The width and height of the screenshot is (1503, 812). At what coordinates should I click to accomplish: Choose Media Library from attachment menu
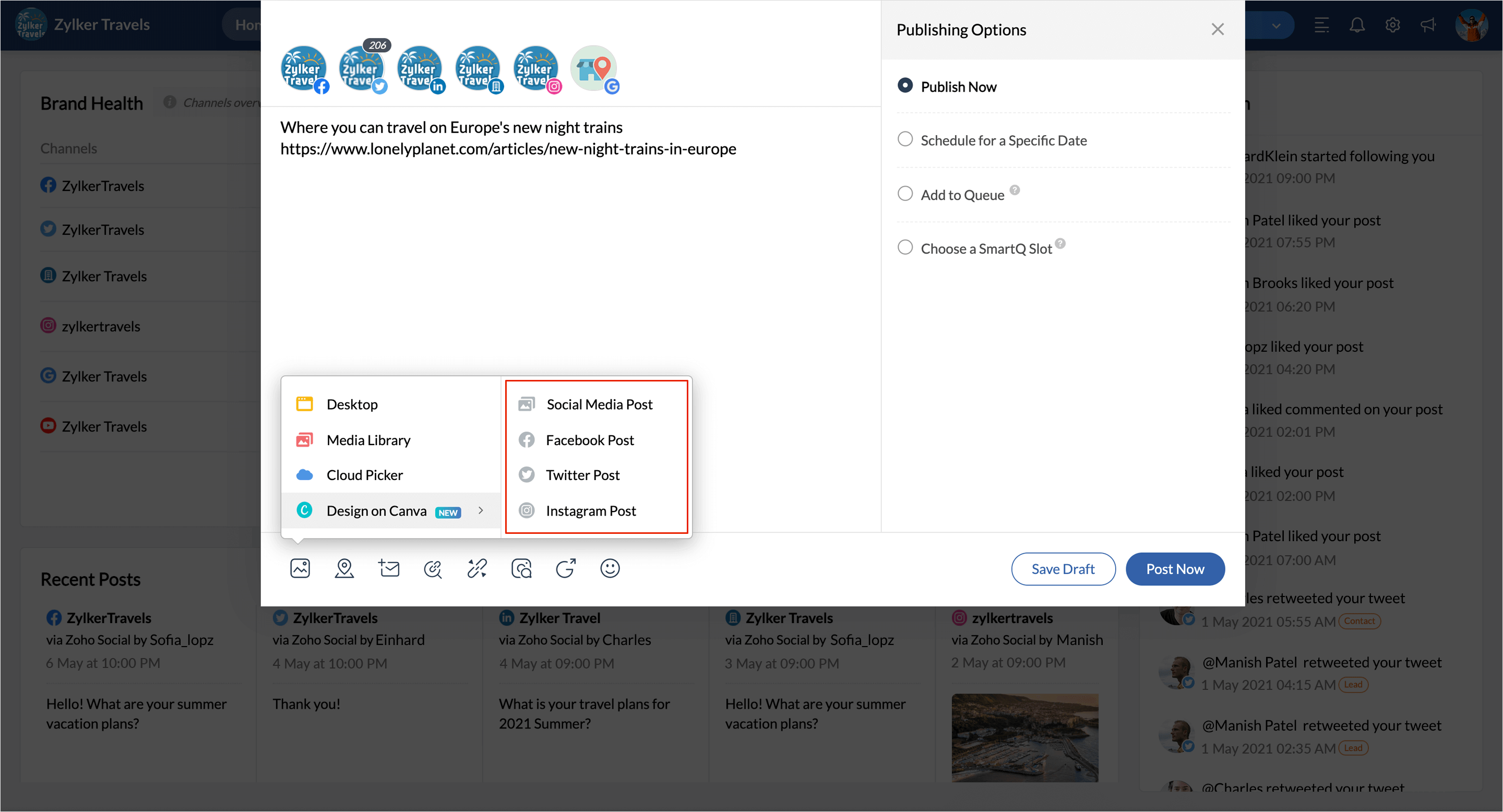pyautogui.click(x=368, y=440)
